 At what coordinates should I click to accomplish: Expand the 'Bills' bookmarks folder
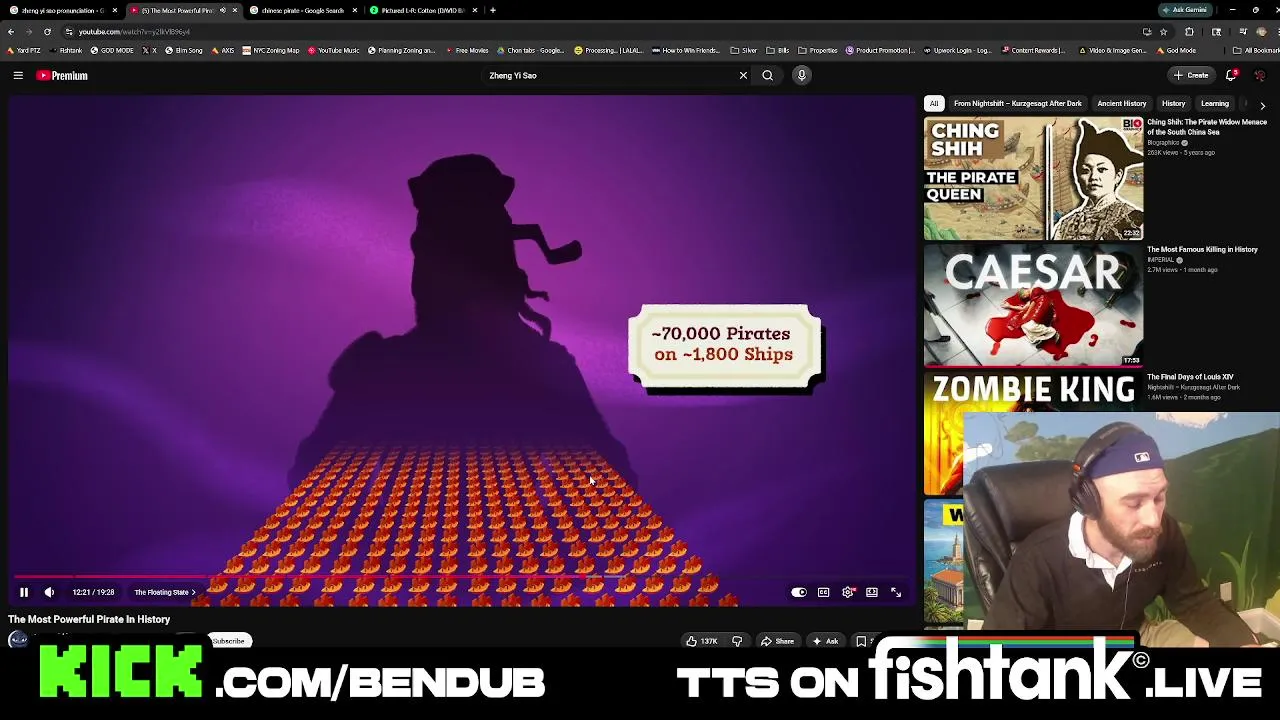(778, 50)
